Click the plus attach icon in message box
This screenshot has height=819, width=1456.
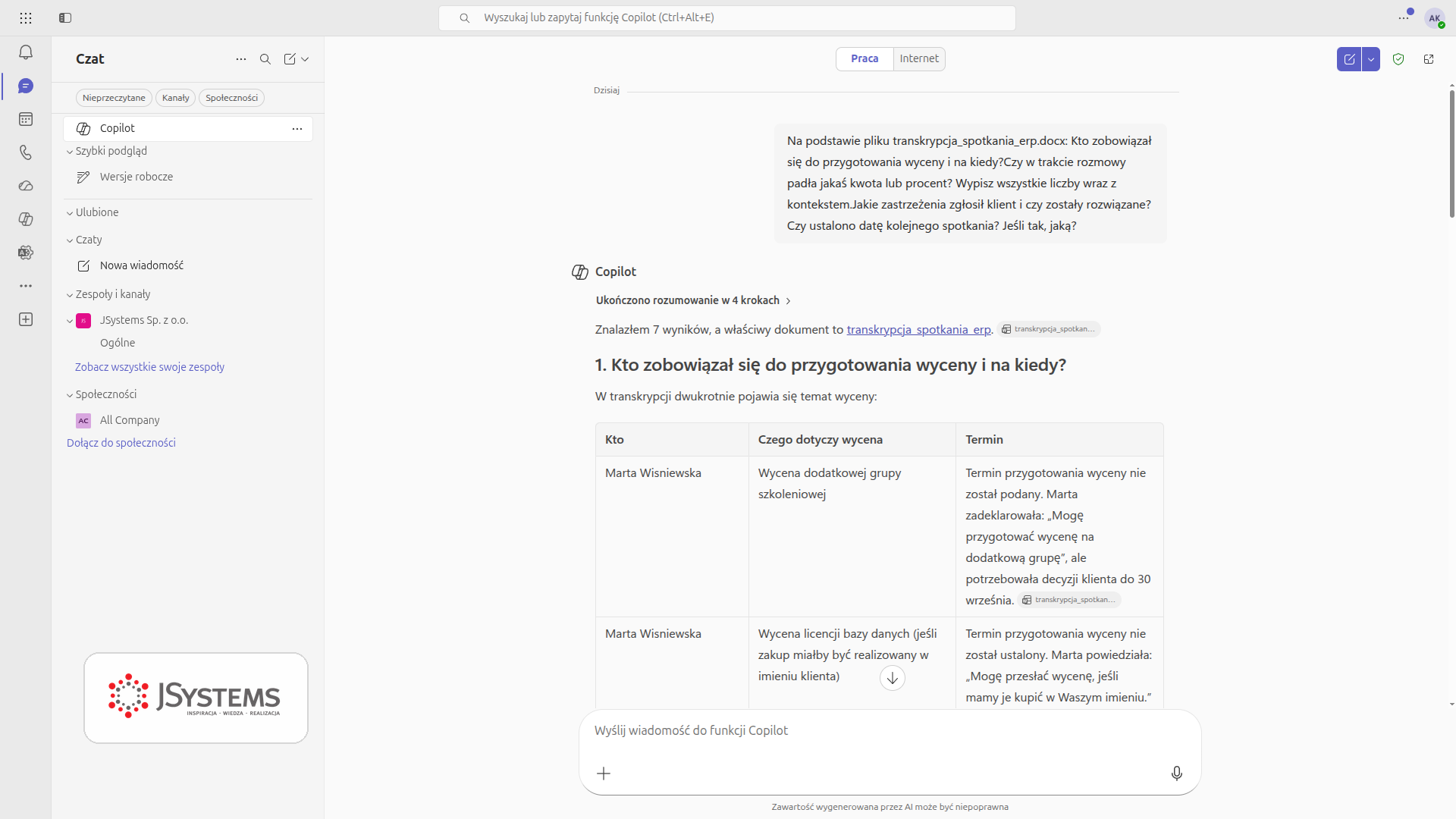604,773
